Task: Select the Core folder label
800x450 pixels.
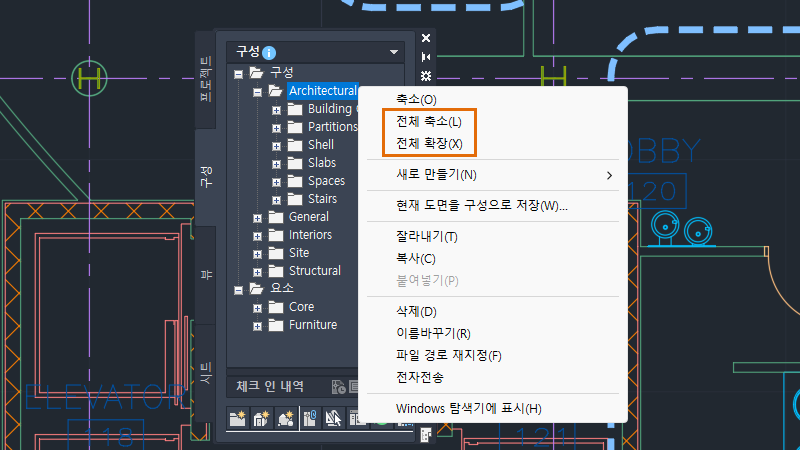Action: (301, 307)
